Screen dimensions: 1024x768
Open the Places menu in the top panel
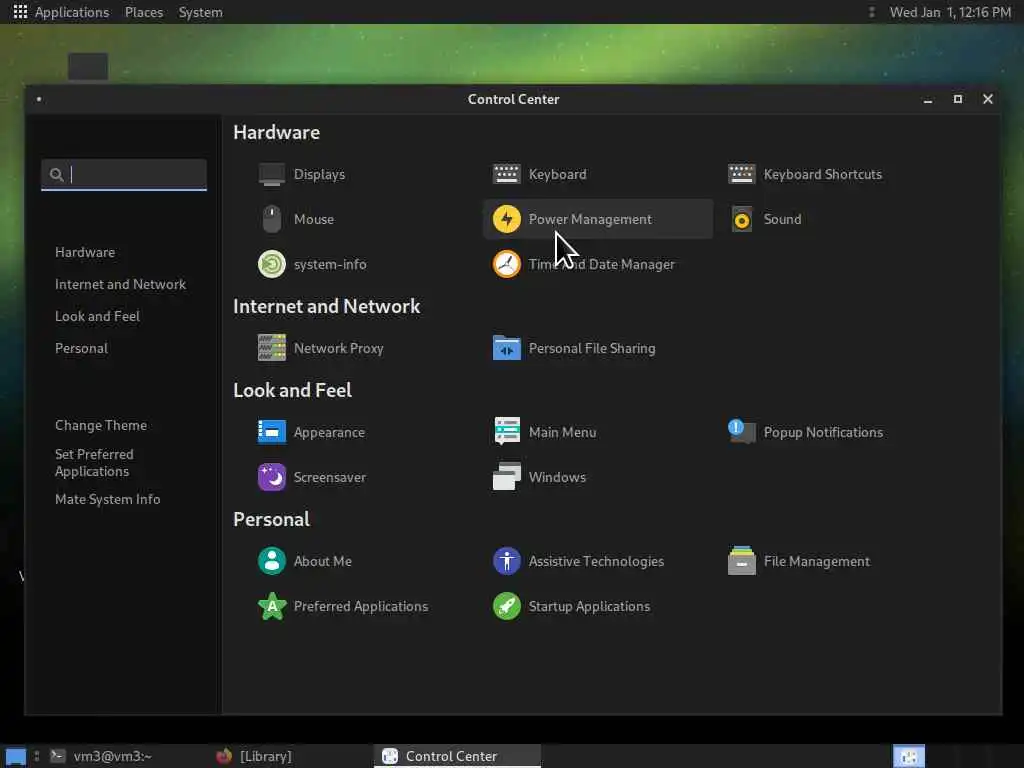(x=144, y=12)
